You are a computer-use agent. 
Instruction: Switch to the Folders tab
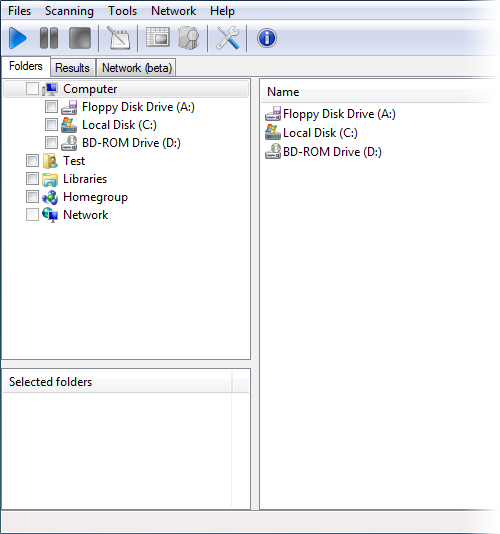click(26, 66)
